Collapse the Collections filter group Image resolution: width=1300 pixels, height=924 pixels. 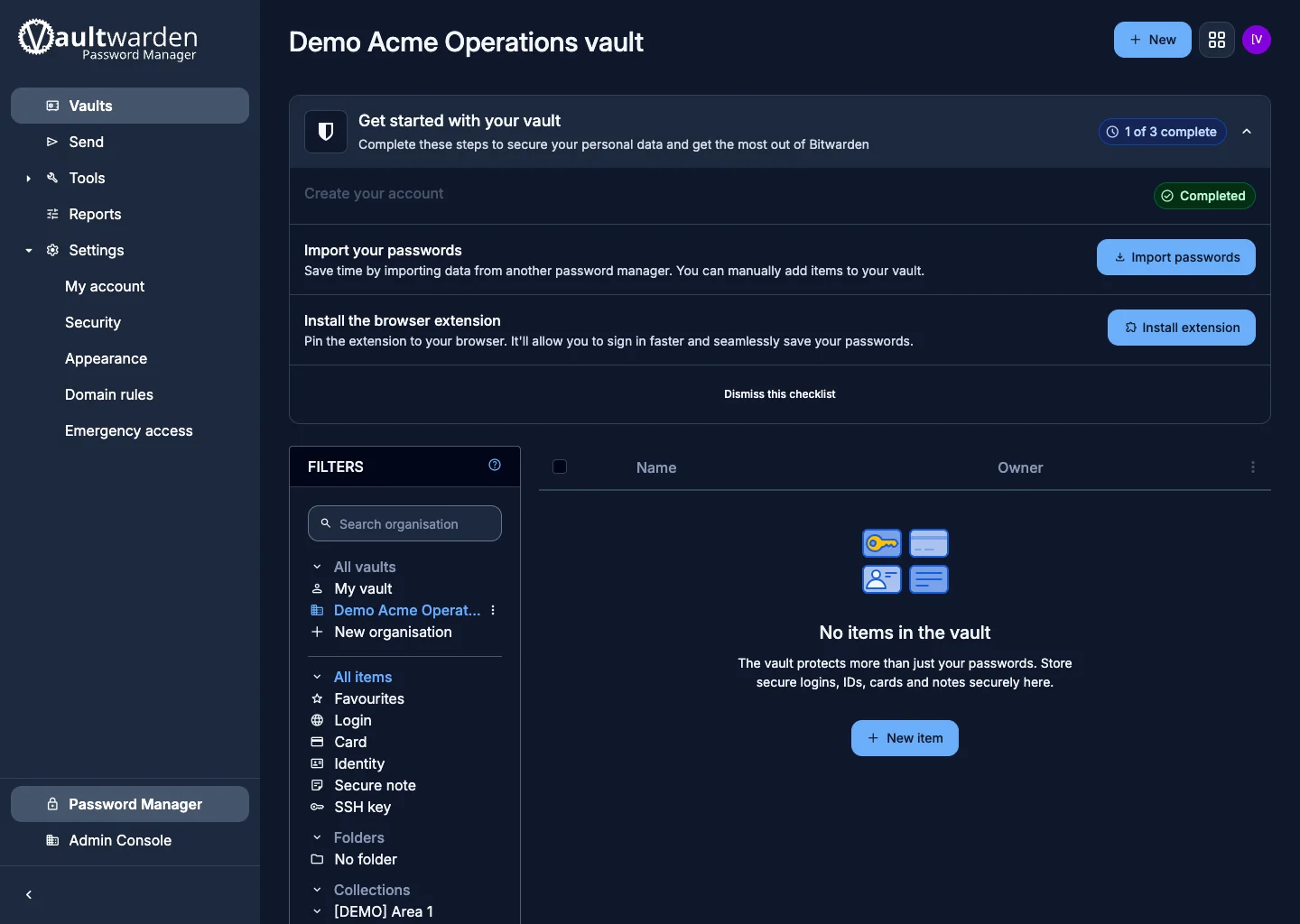[x=317, y=890]
